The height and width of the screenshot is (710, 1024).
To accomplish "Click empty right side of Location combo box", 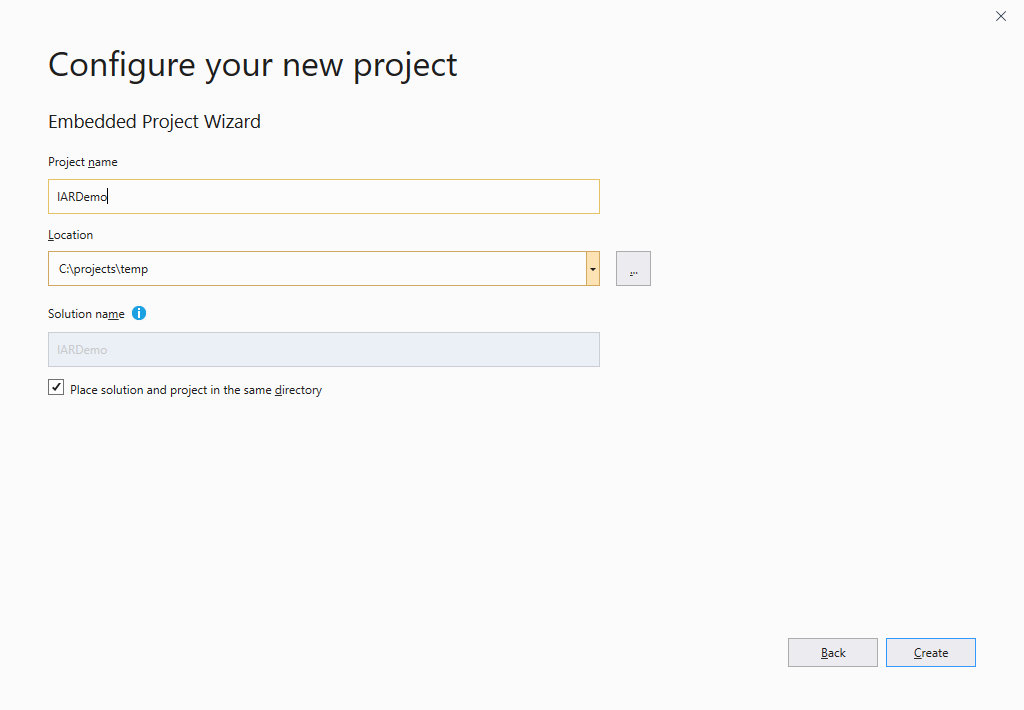I will pyautogui.click(x=400, y=269).
